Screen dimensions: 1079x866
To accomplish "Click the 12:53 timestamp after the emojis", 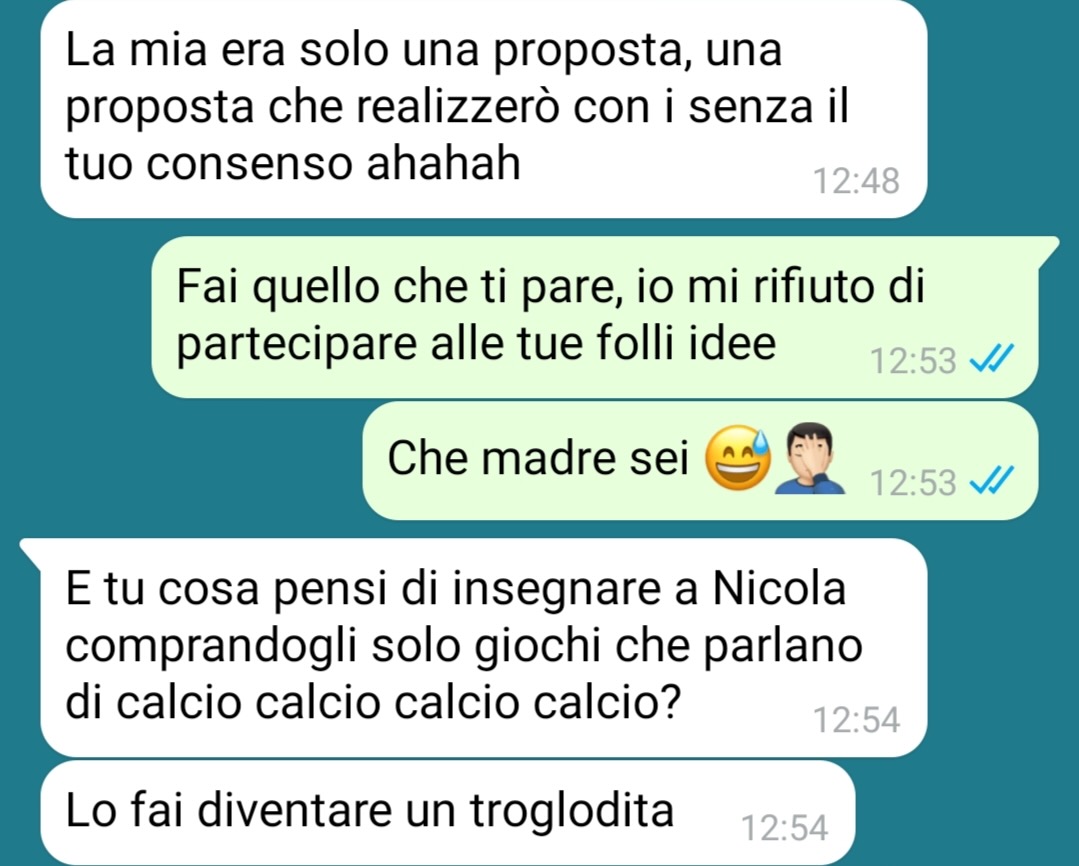I will (913, 483).
